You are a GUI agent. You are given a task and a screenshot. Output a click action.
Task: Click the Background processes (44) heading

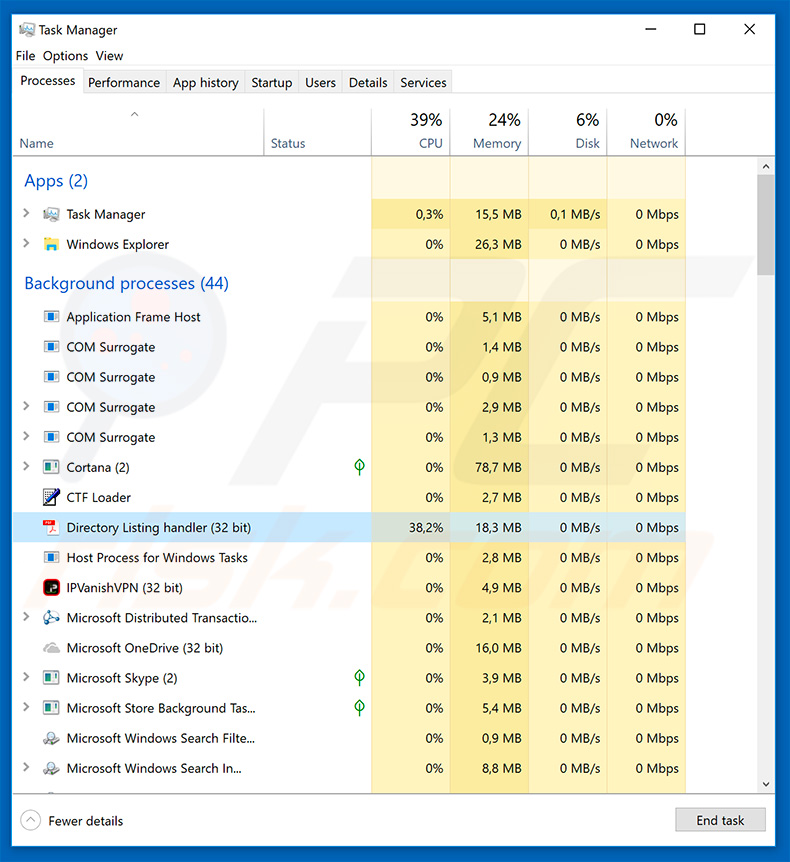pyautogui.click(x=126, y=283)
